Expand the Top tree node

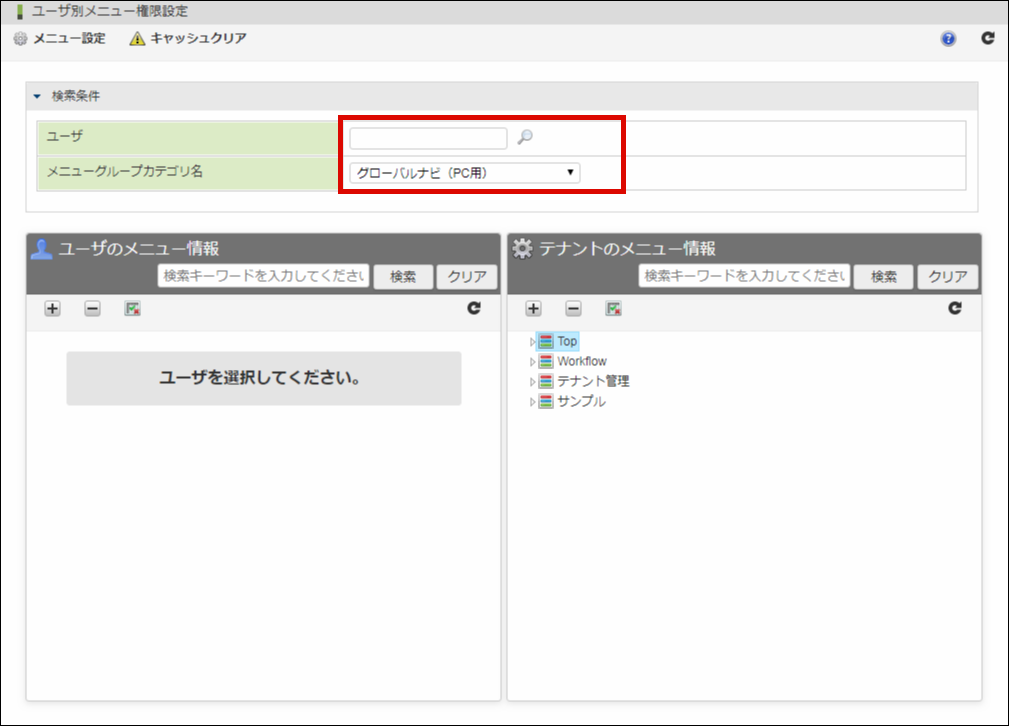tap(534, 340)
